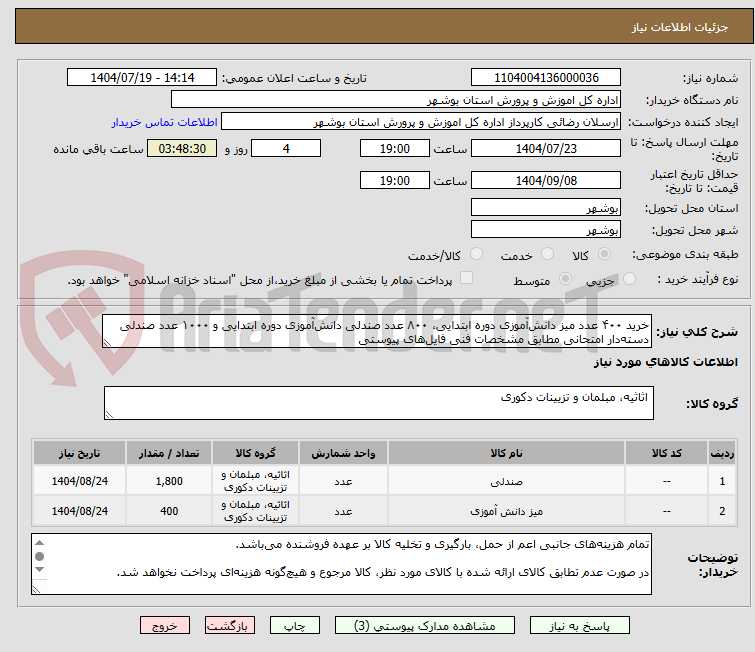This screenshot has height=652, width=755.
Task: Click the بازگشت back button
Action: [x=231, y=625]
